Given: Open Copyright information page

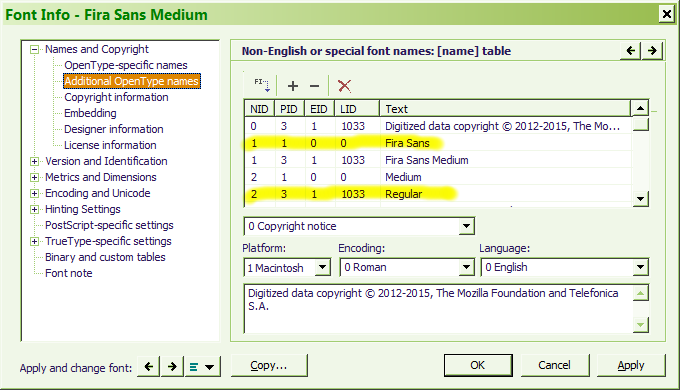Looking at the screenshot, I should (x=116, y=97).
